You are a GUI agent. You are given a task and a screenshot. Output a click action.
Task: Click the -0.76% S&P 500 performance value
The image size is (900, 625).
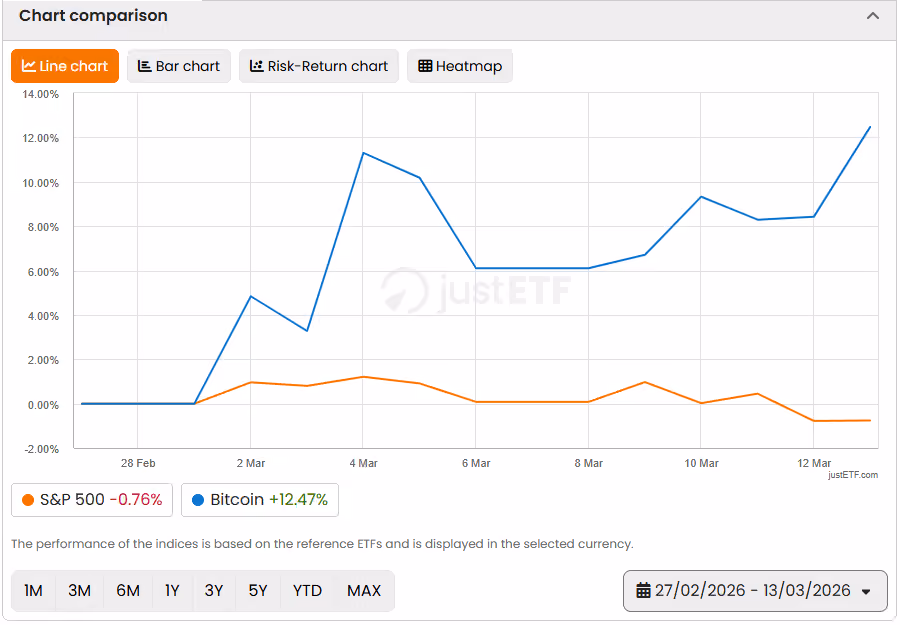click(136, 500)
